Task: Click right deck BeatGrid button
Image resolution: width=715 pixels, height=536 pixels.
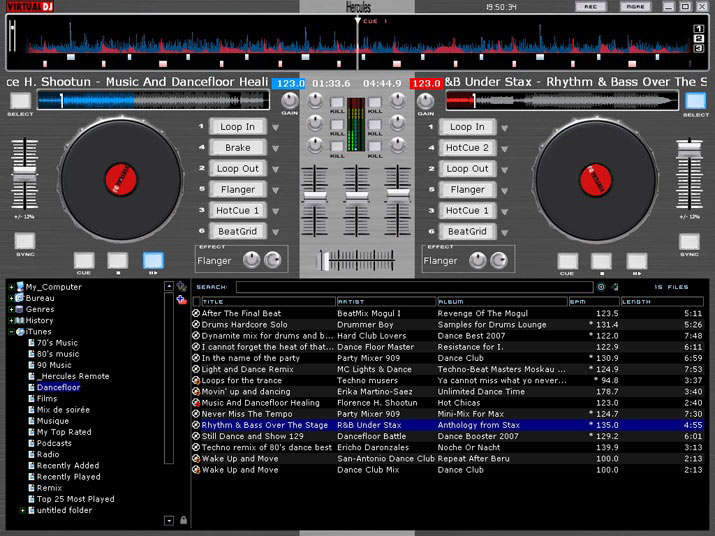Action: point(467,232)
